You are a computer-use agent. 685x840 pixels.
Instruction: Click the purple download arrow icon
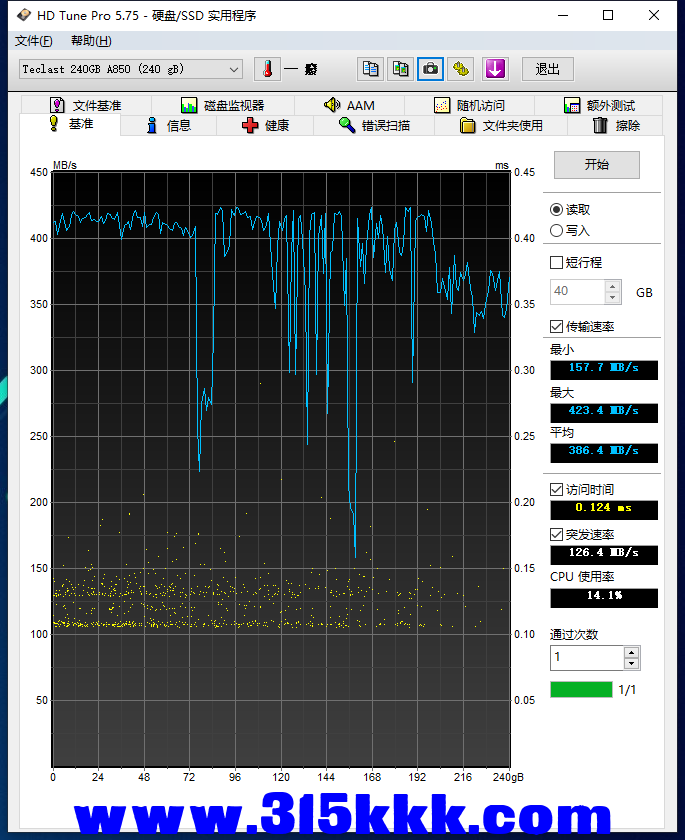(495, 69)
